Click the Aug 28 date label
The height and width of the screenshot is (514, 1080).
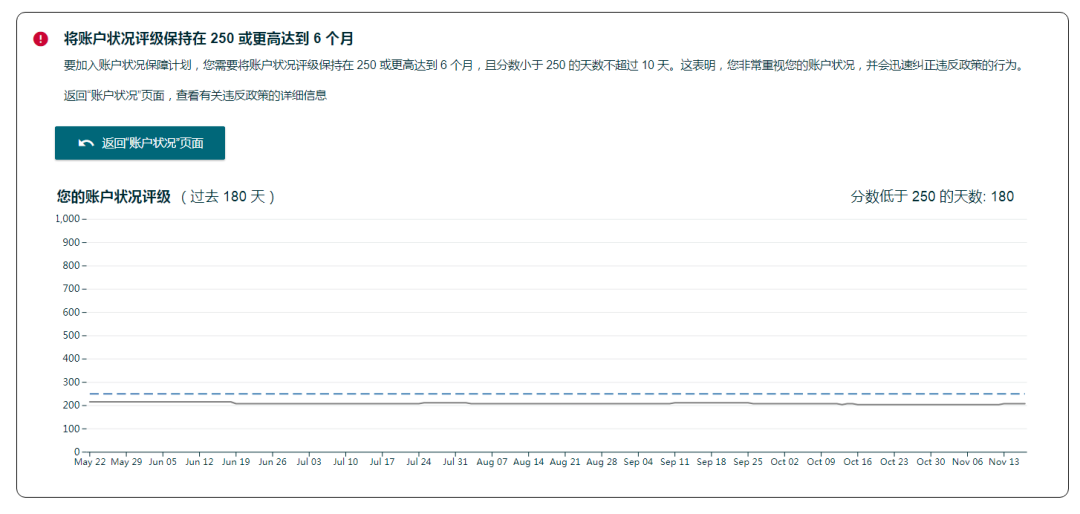point(601,462)
